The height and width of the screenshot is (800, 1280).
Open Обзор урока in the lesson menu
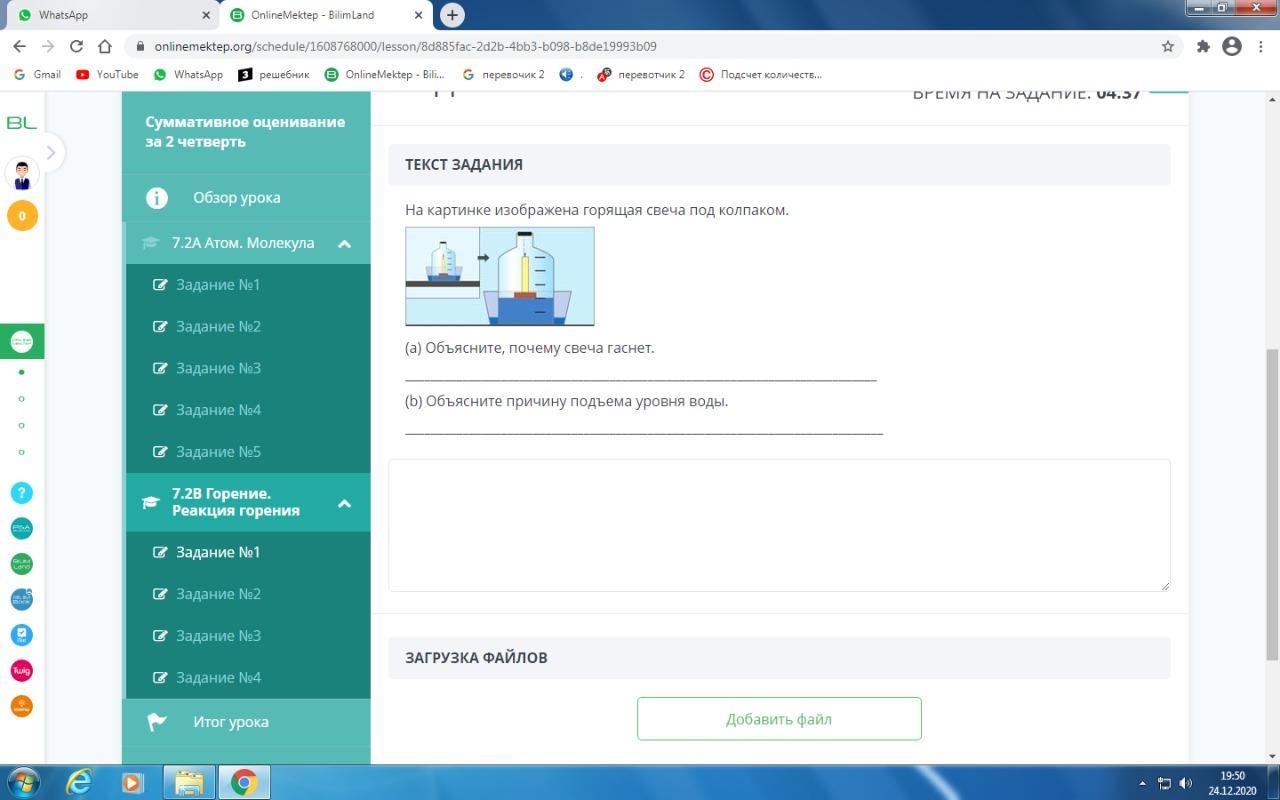[236, 198]
